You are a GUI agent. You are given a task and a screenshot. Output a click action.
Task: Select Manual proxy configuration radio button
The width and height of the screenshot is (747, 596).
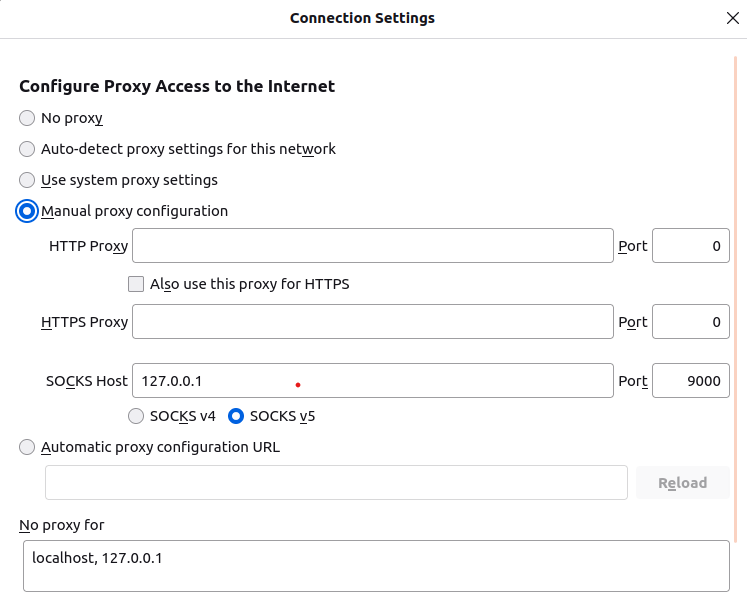(27, 211)
